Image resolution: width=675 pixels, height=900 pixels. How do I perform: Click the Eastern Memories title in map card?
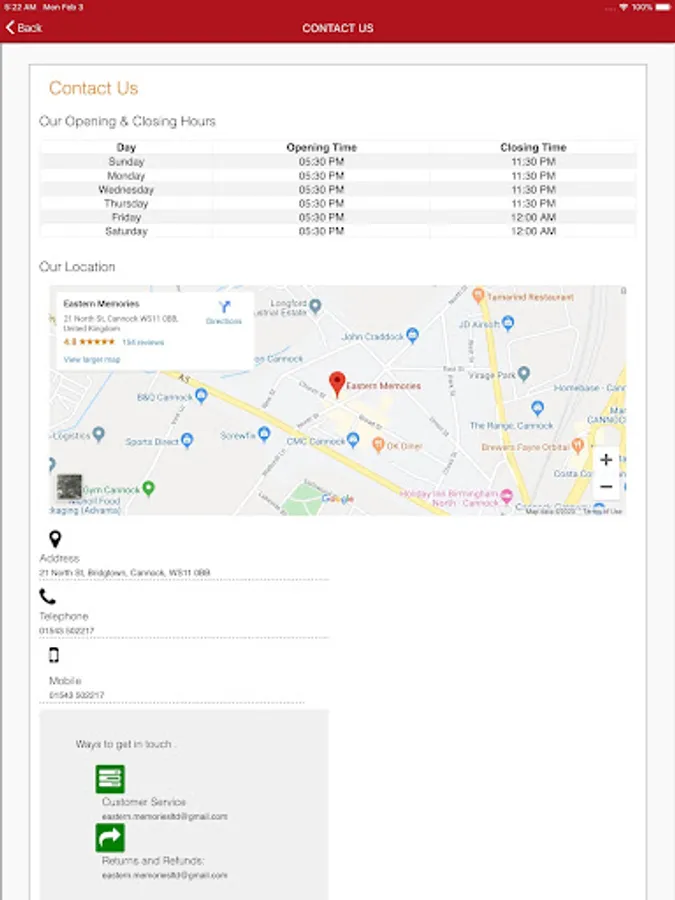point(101,304)
